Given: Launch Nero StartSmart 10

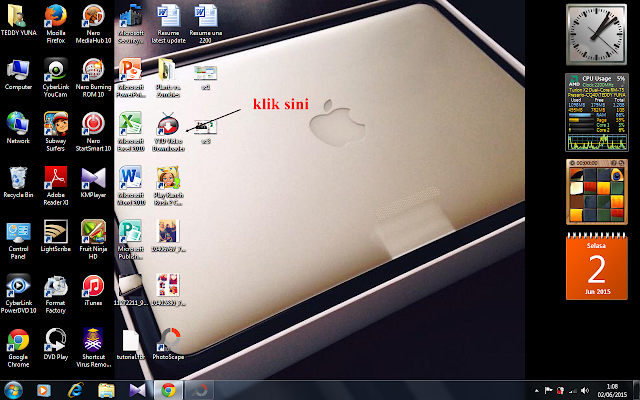Looking at the screenshot, I should point(93,131).
